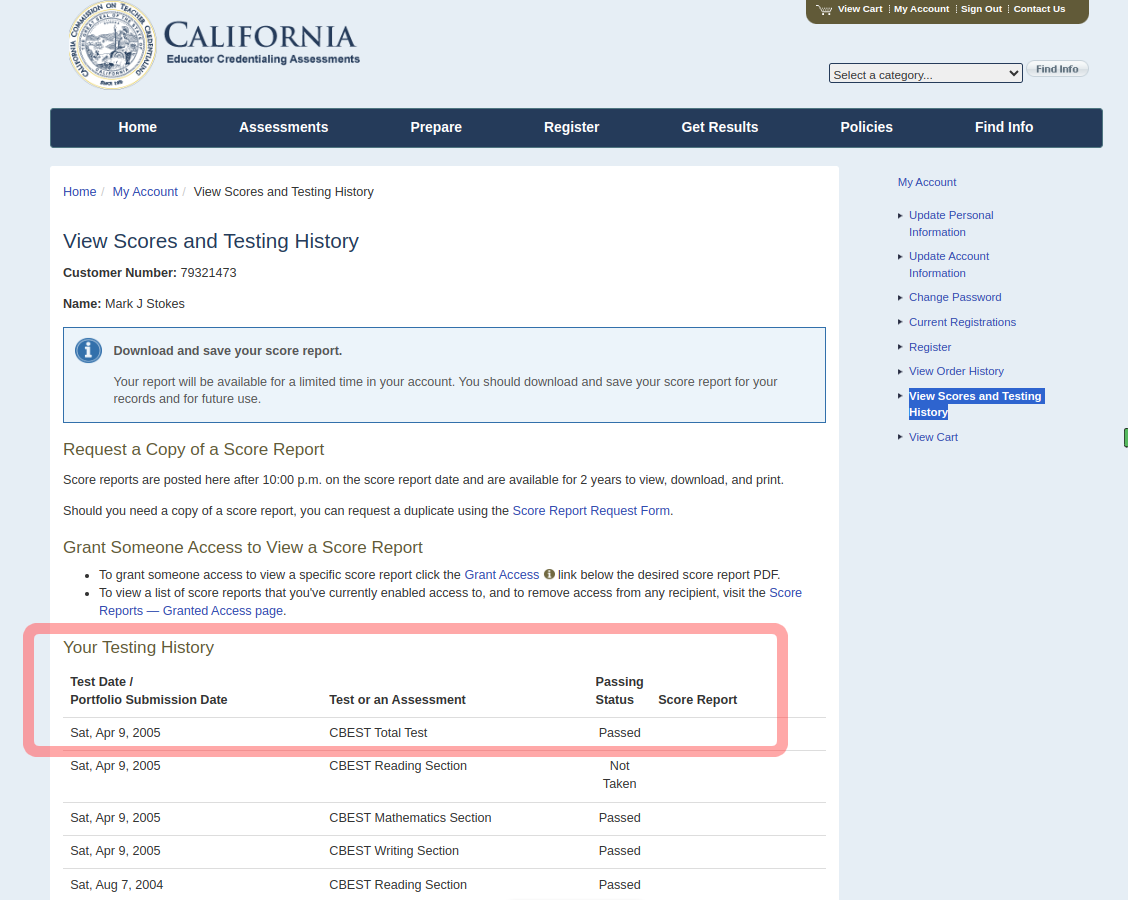
Task: Go to the Prepare menu item
Action: [436, 127]
